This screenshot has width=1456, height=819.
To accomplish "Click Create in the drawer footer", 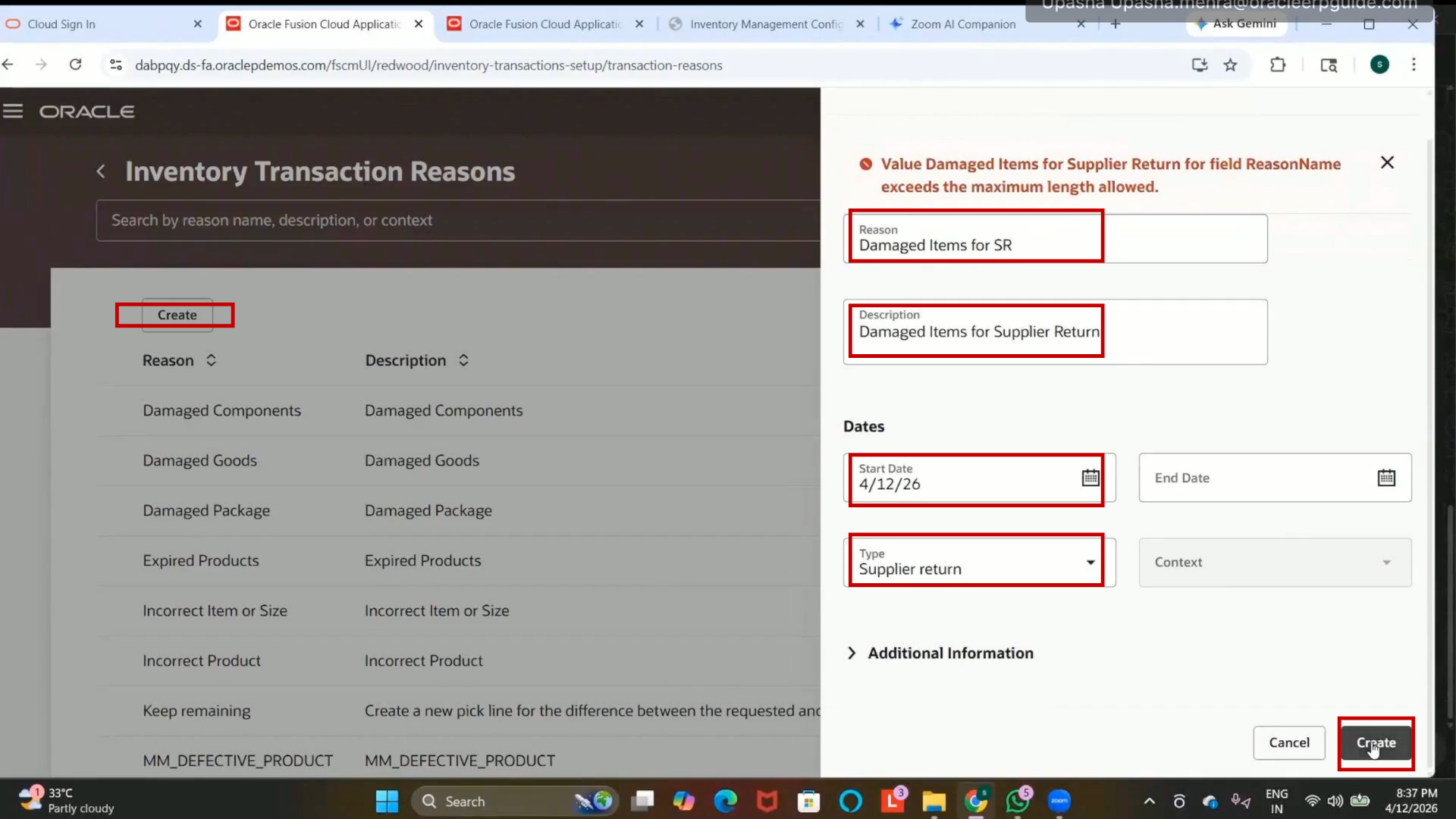I will [x=1376, y=742].
